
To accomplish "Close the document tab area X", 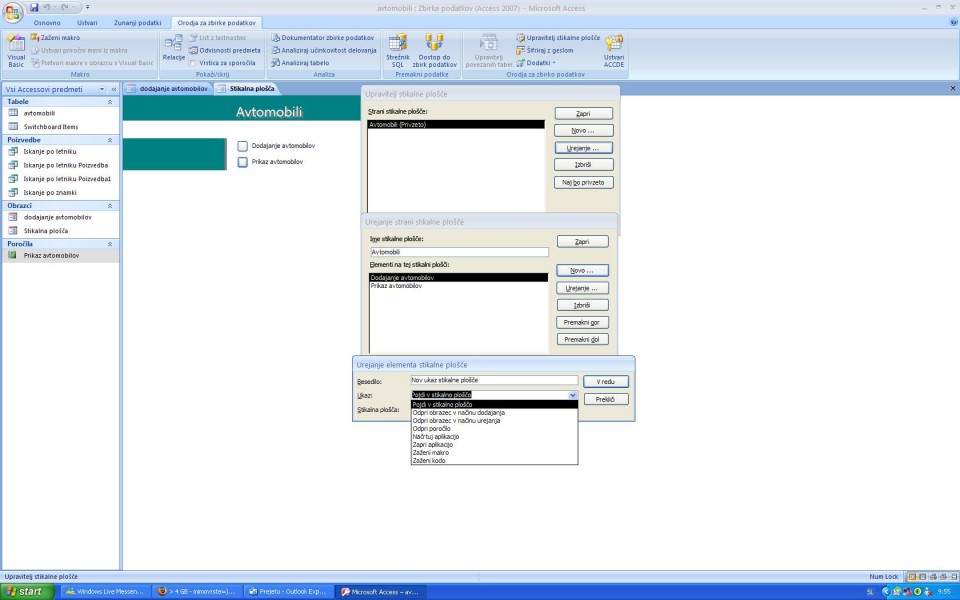I will (x=953, y=88).
